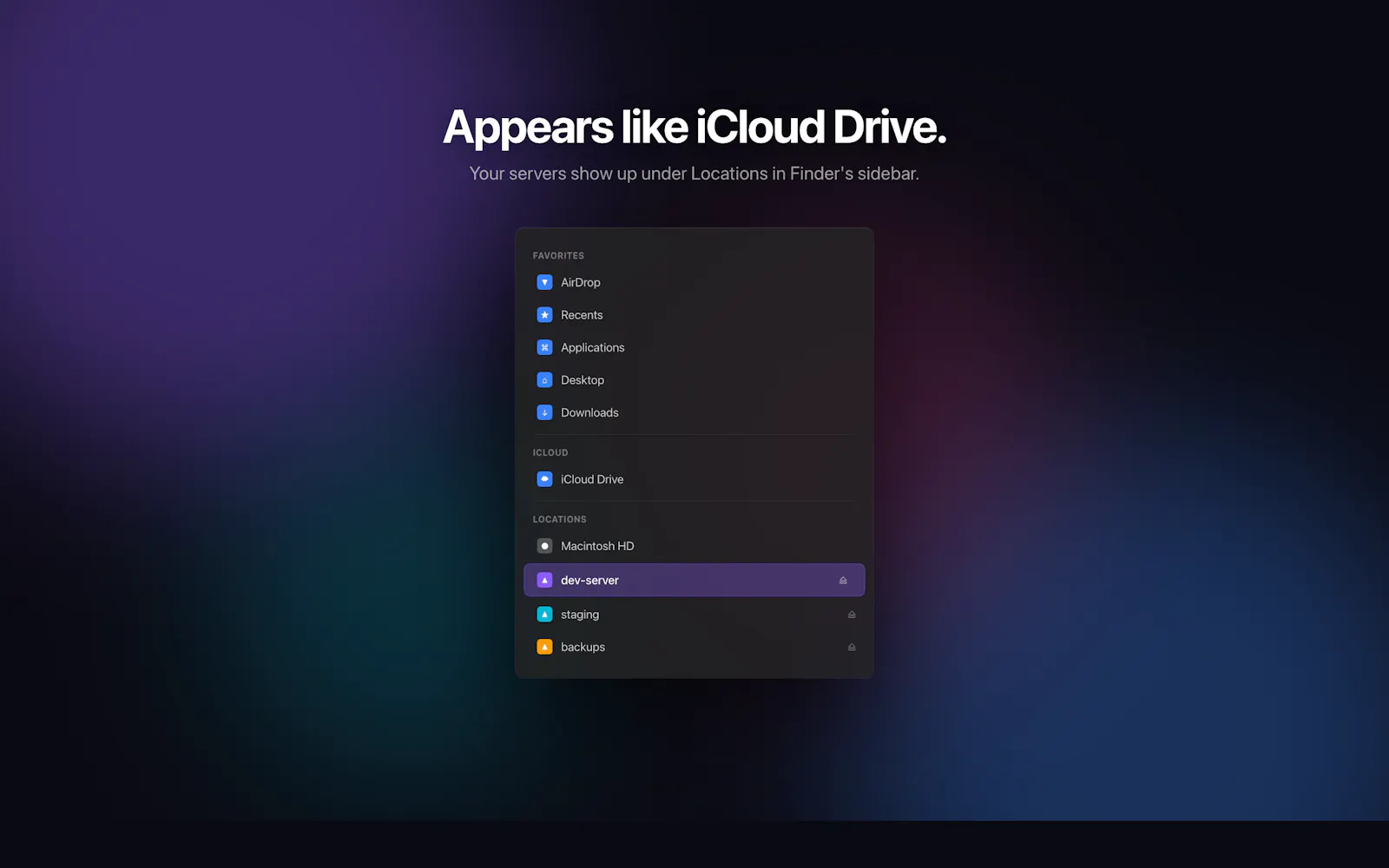This screenshot has width=1389, height=868.
Task: Click the Applications icon in sidebar
Action: pyautogui.click(x=544, y=347)
